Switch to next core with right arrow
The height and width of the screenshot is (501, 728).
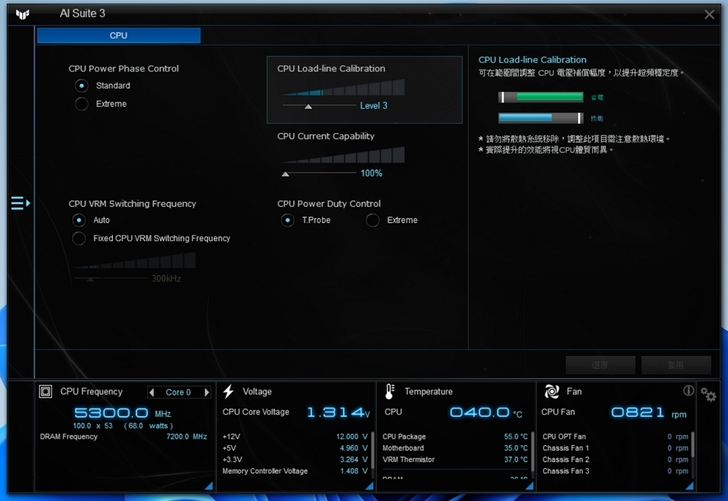coord(207,392)
